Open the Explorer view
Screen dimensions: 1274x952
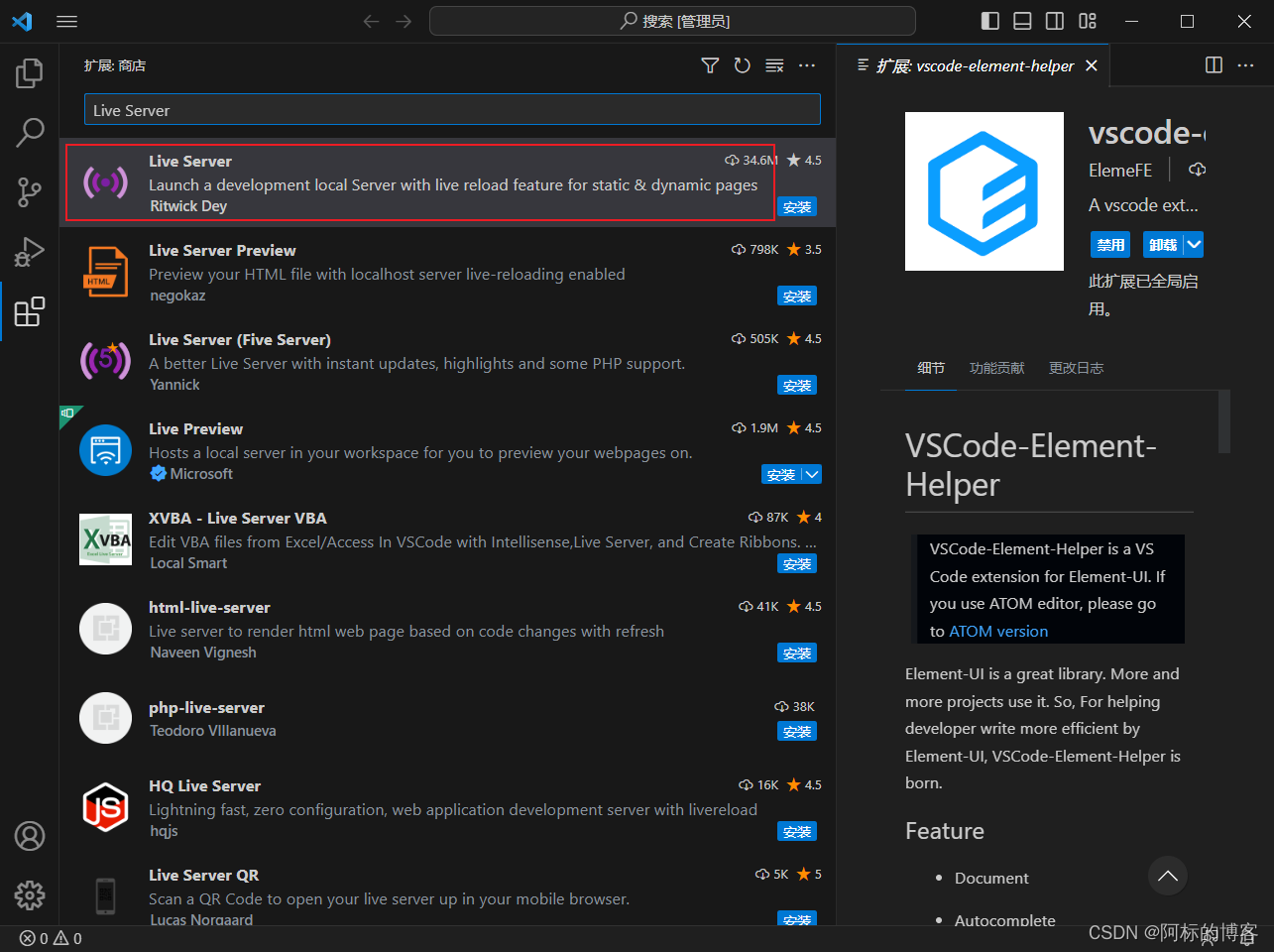pos(29,71)
